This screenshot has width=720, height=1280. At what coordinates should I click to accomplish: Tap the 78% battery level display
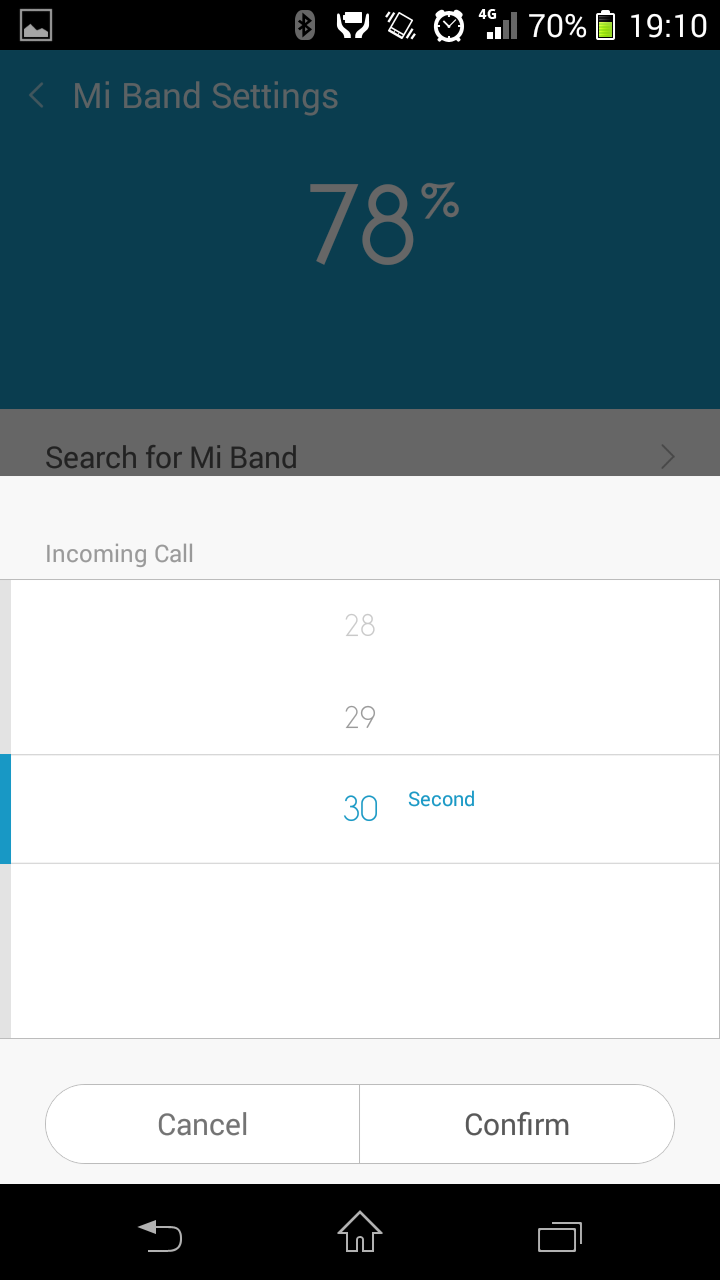coord(384,222)
